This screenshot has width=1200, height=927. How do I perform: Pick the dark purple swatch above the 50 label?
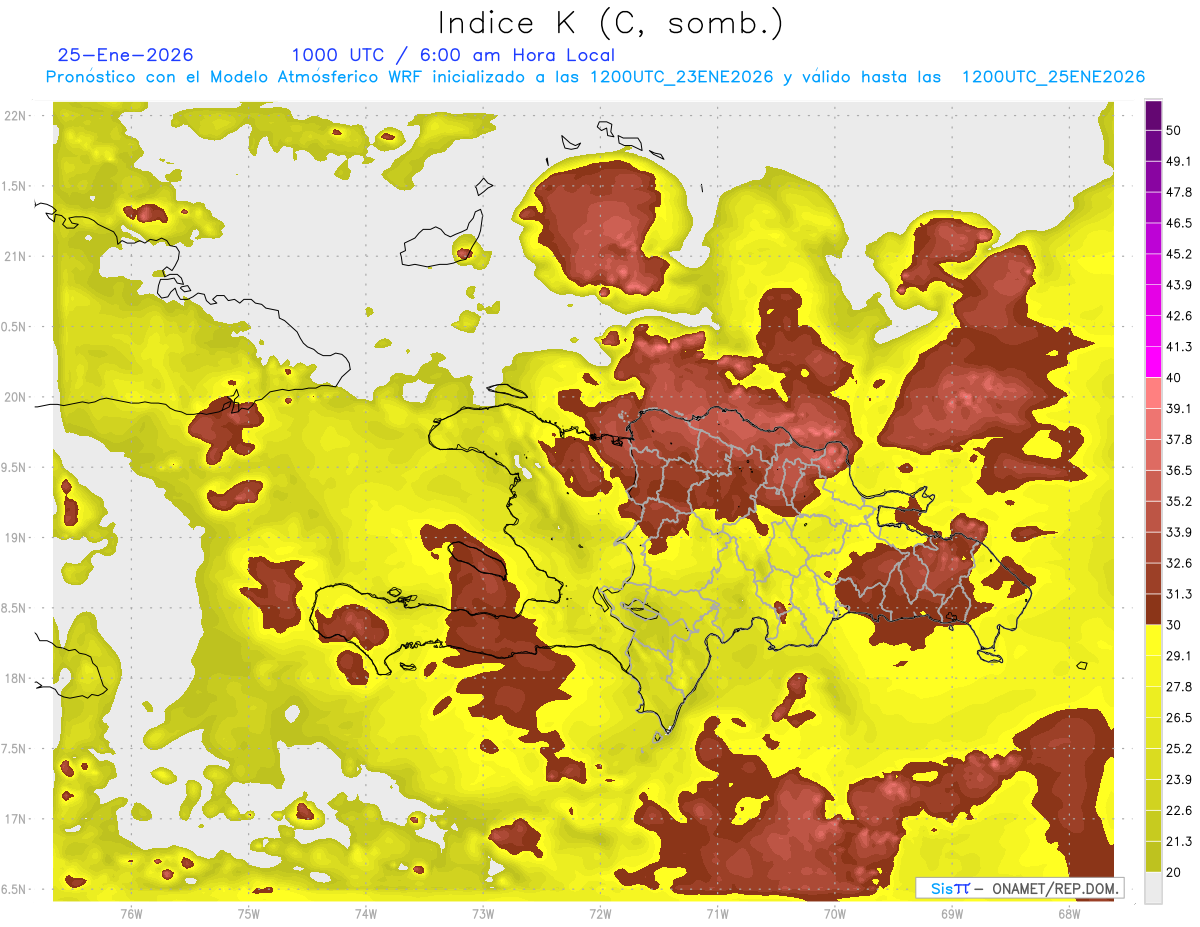click(1153, 115)
